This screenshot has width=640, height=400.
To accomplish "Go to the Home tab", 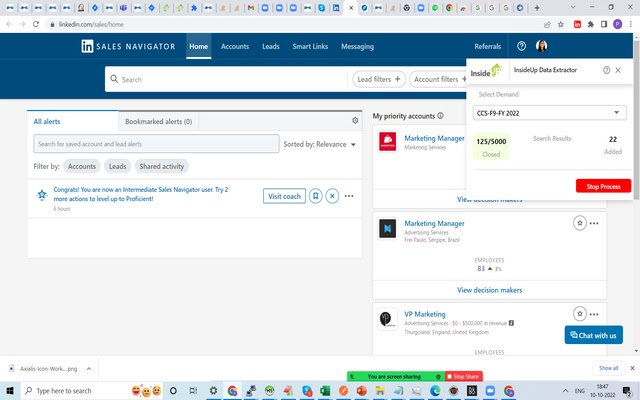I will click(198, 46).
